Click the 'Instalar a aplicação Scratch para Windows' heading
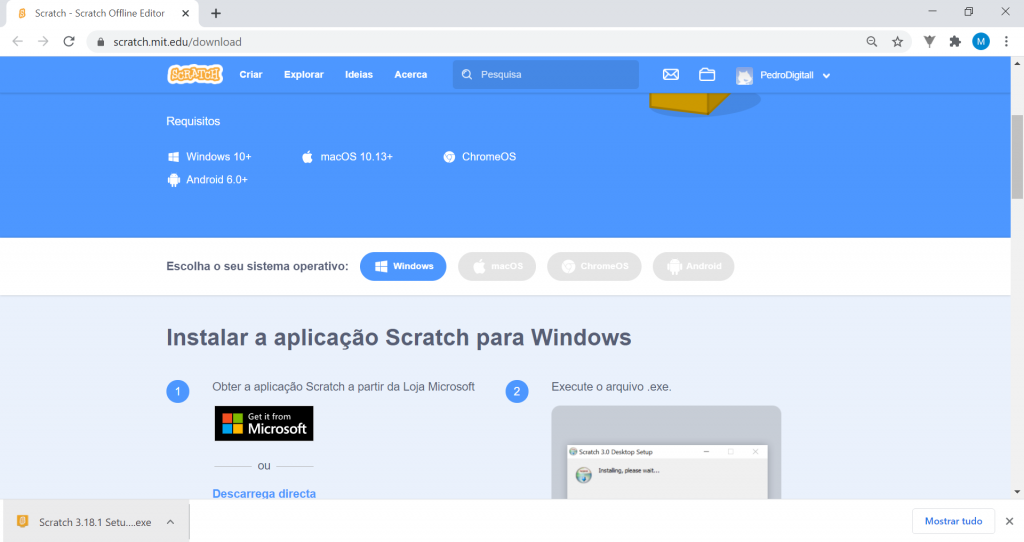Viewport: 1024px width, 542px height. click(399, 338)
